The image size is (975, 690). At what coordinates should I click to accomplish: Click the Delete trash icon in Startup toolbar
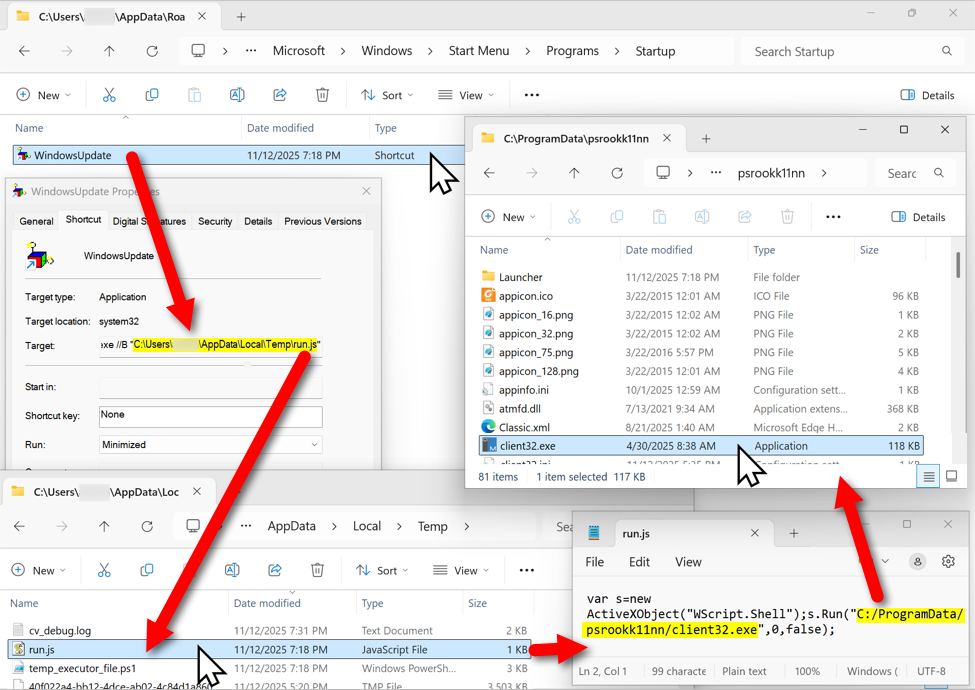click(322, 95)
